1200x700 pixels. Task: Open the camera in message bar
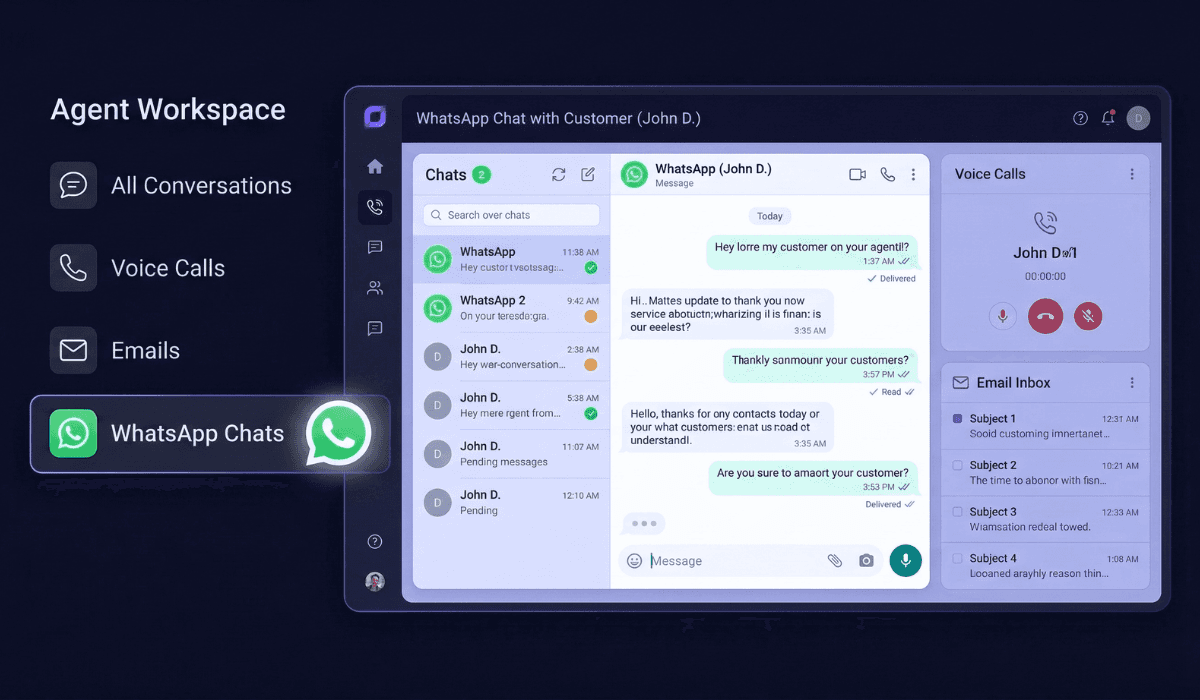coord(866,561)
